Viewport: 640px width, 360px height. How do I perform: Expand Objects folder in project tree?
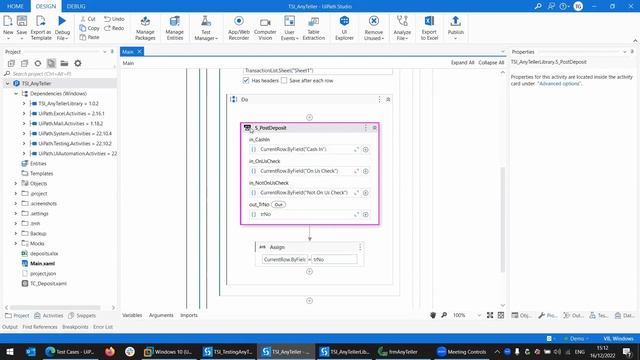(16, 183)
